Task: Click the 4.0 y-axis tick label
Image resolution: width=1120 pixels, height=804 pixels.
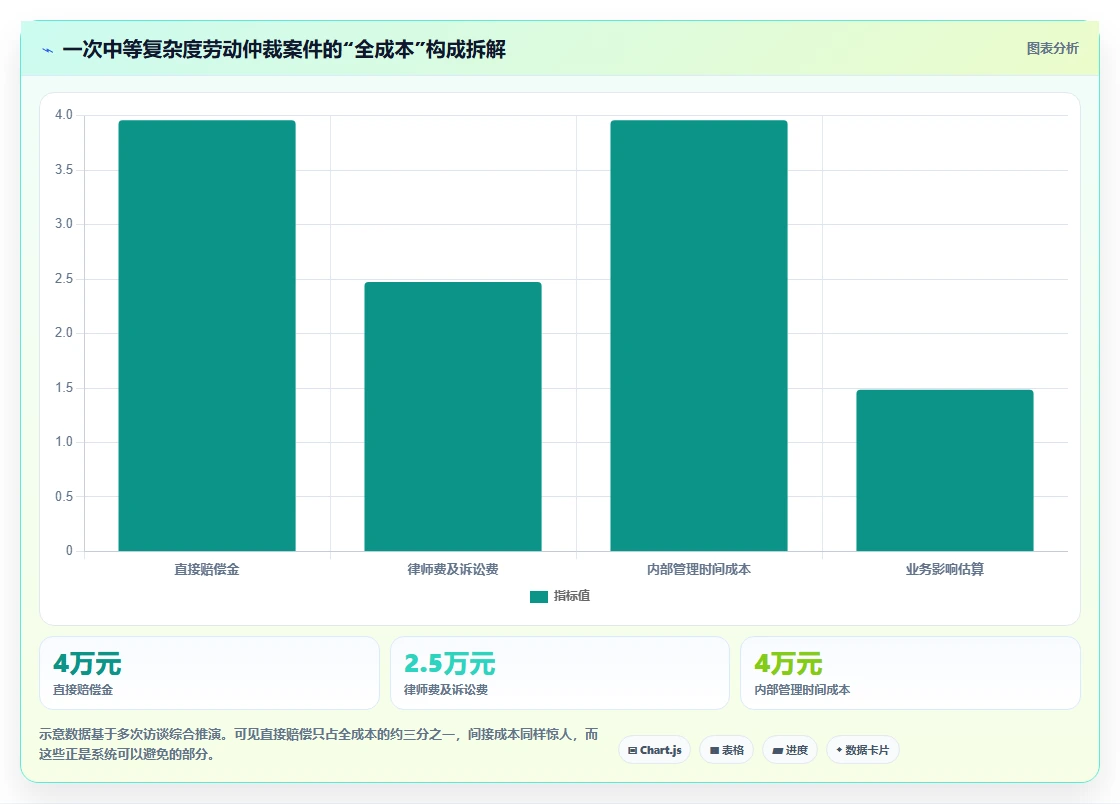Action: (64, 115)
